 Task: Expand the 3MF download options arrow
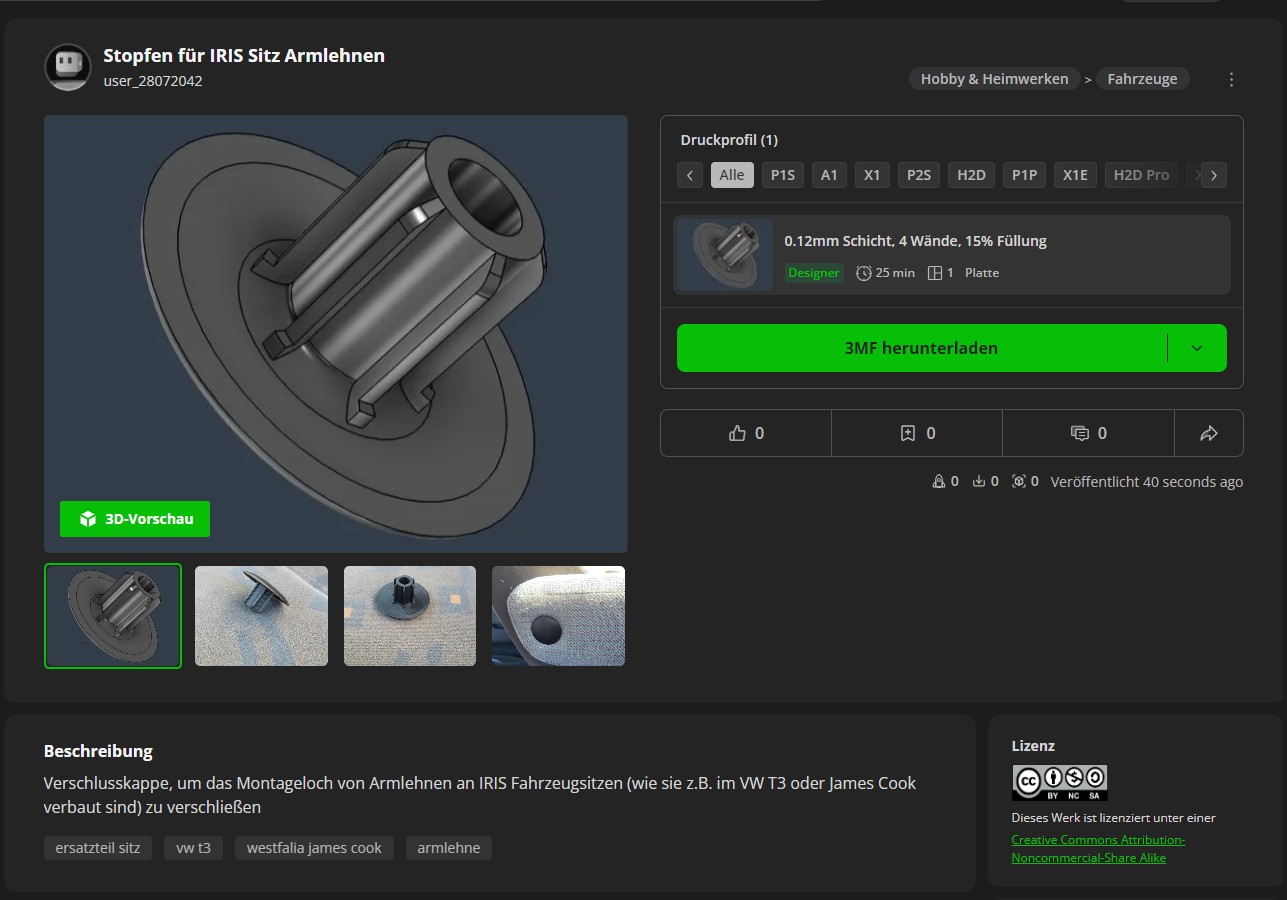pos(1197,348)
